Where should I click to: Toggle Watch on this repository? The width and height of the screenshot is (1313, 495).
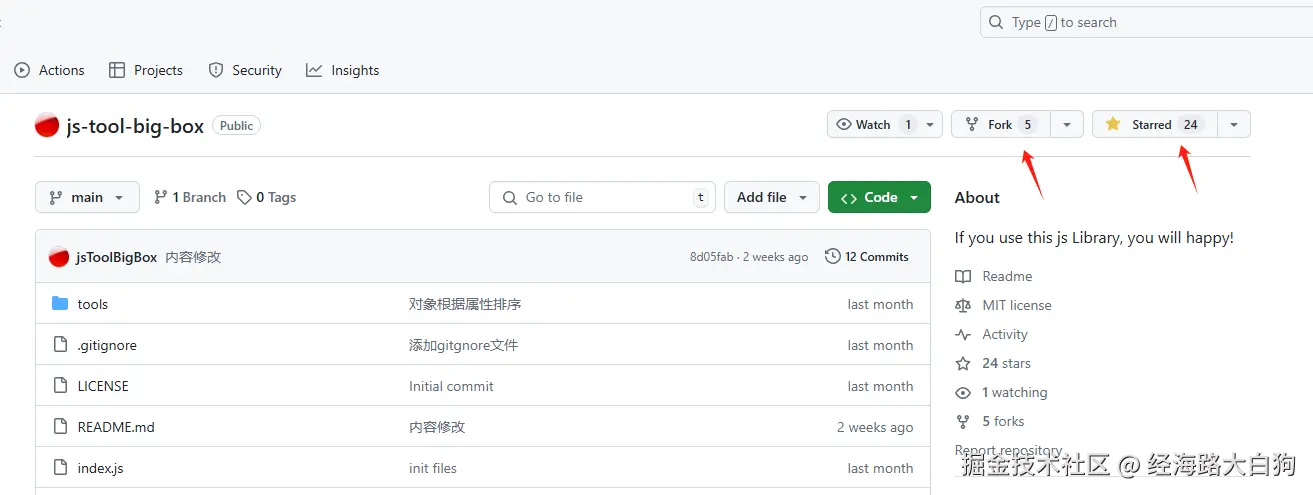click(874, 124)
